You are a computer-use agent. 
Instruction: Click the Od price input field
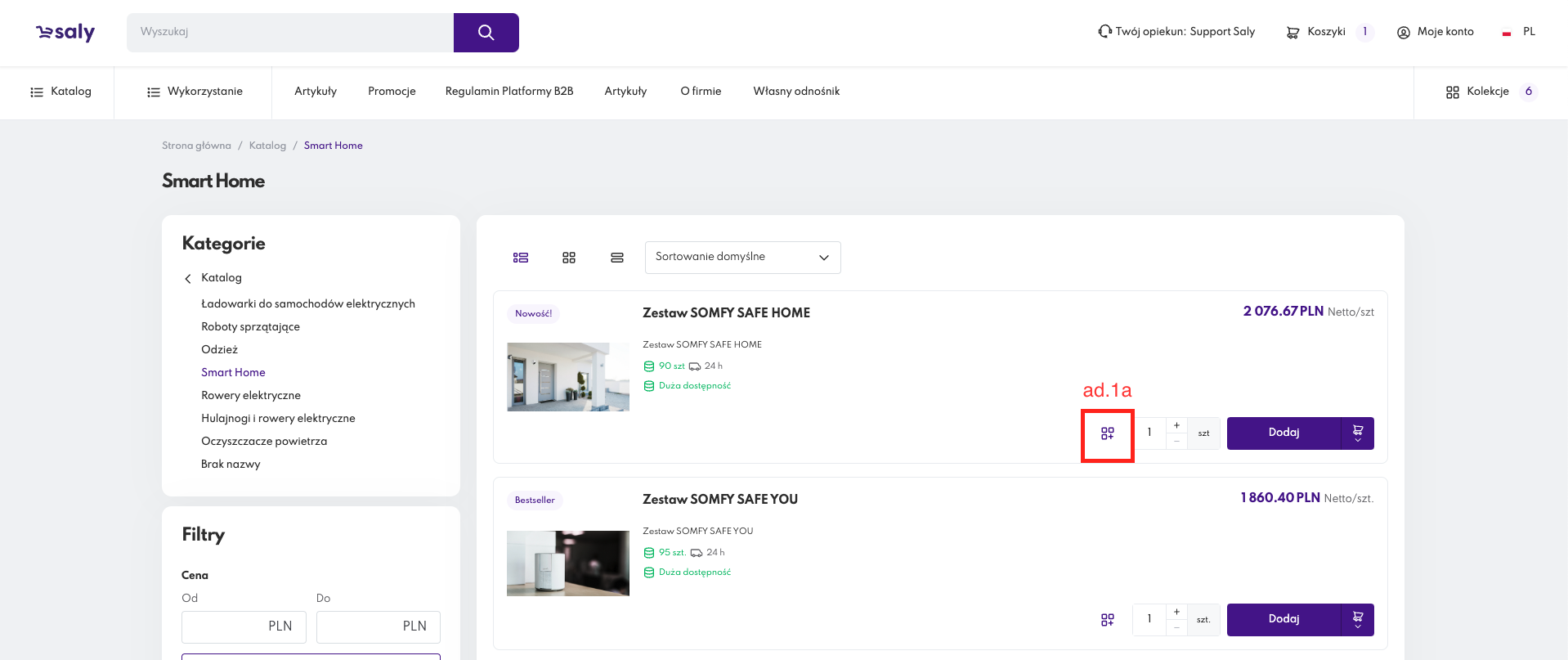pos(244,626)
